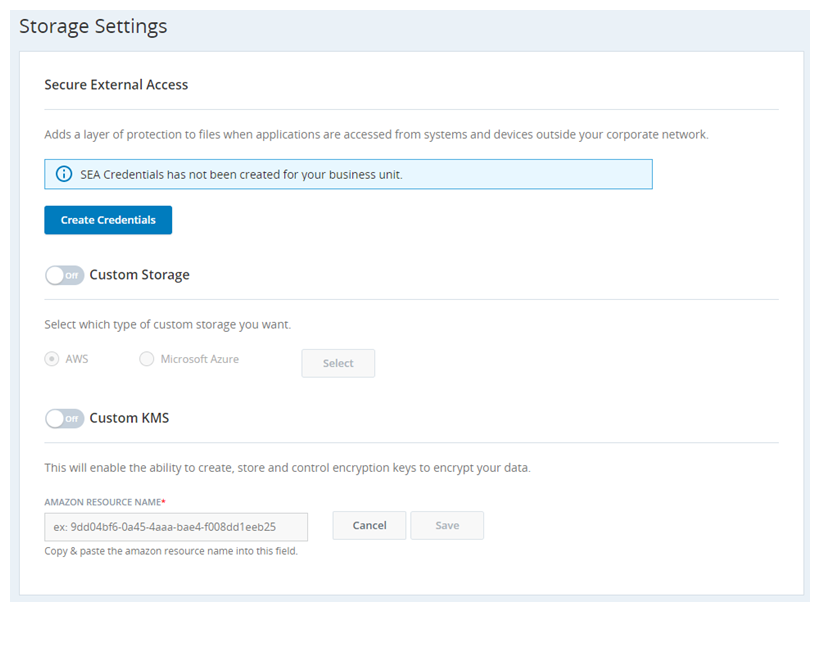This screenshot has height=648, width=821.
Task: Toggle the Custom Storage switch on
Action: 64,275
